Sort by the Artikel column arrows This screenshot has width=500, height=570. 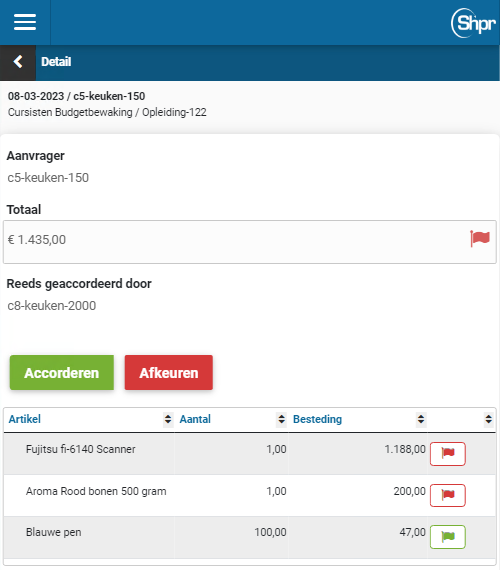[x=168, y=419]
